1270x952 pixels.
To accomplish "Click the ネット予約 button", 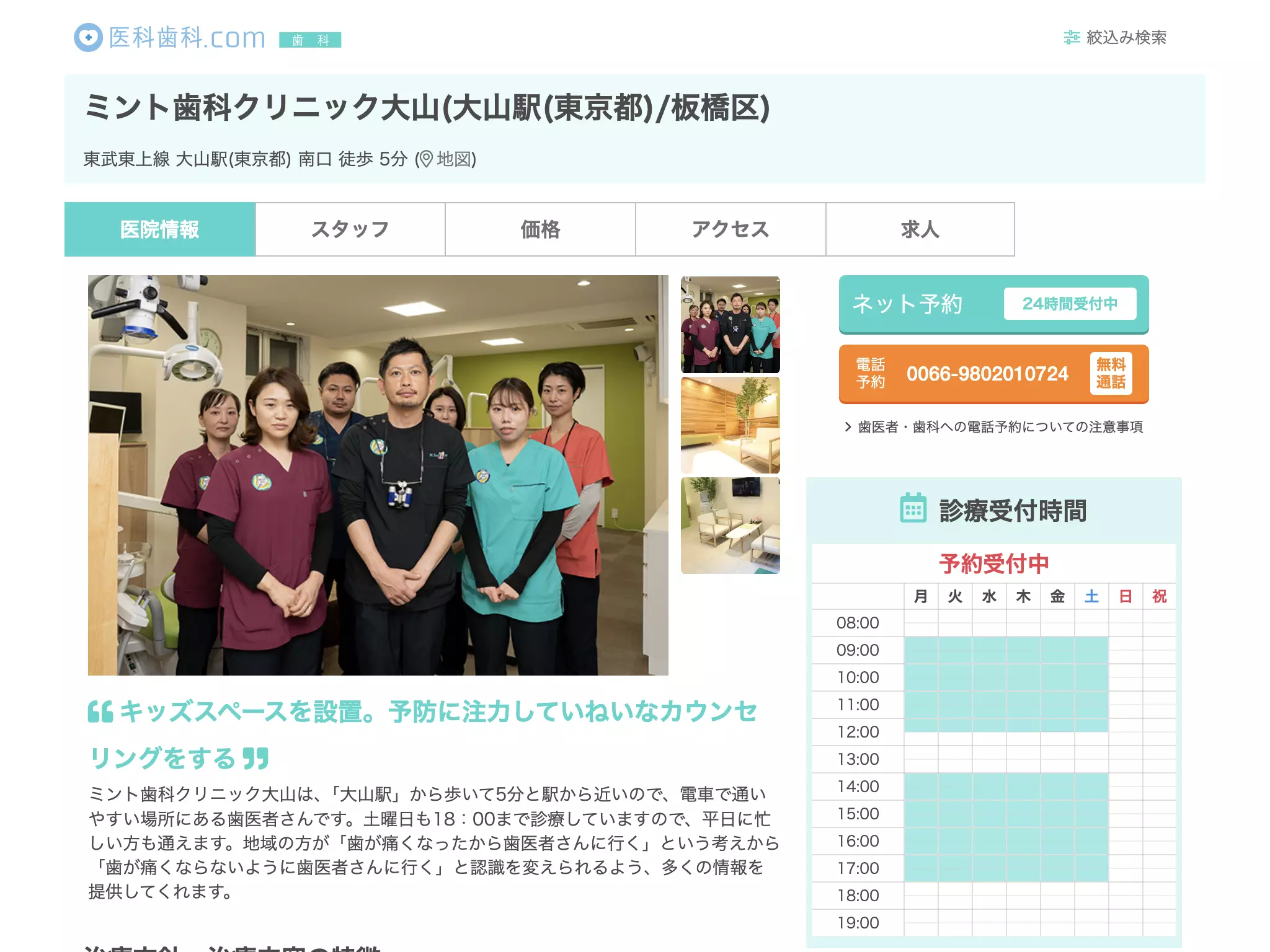I will pos(993,304).
